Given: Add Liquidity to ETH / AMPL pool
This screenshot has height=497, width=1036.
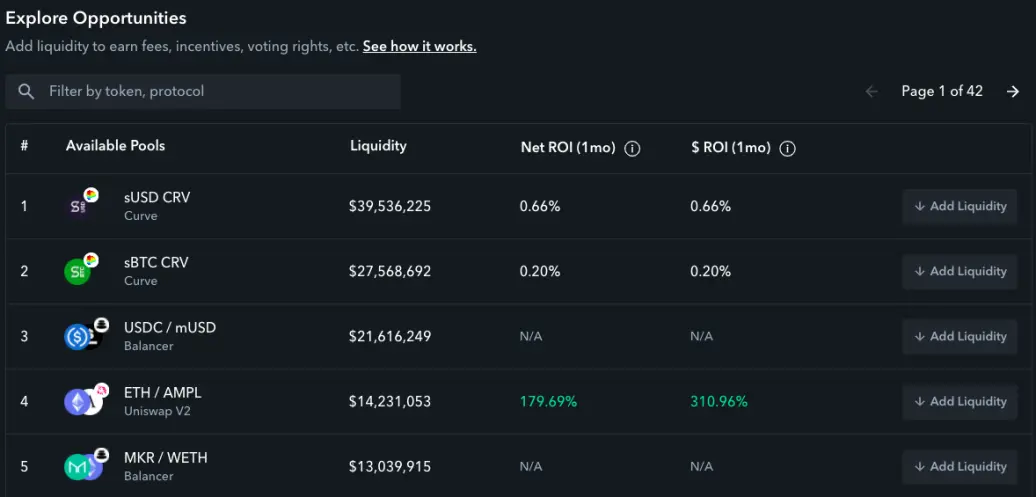Looking at the screenshot, I should pyautogui.click(x=959, y=401).
